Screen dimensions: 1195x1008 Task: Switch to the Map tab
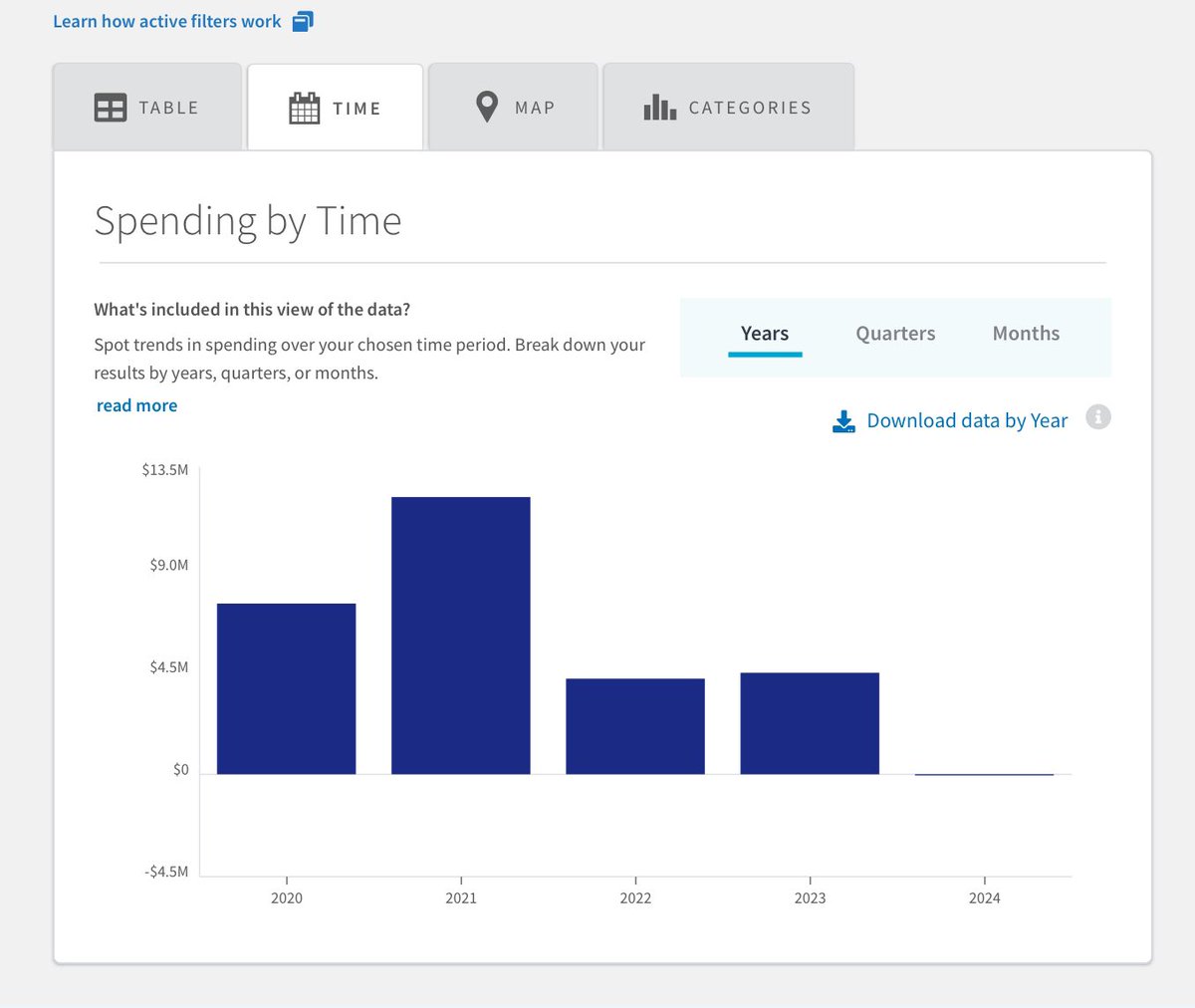pyautogui.click(x=513, y=108)
